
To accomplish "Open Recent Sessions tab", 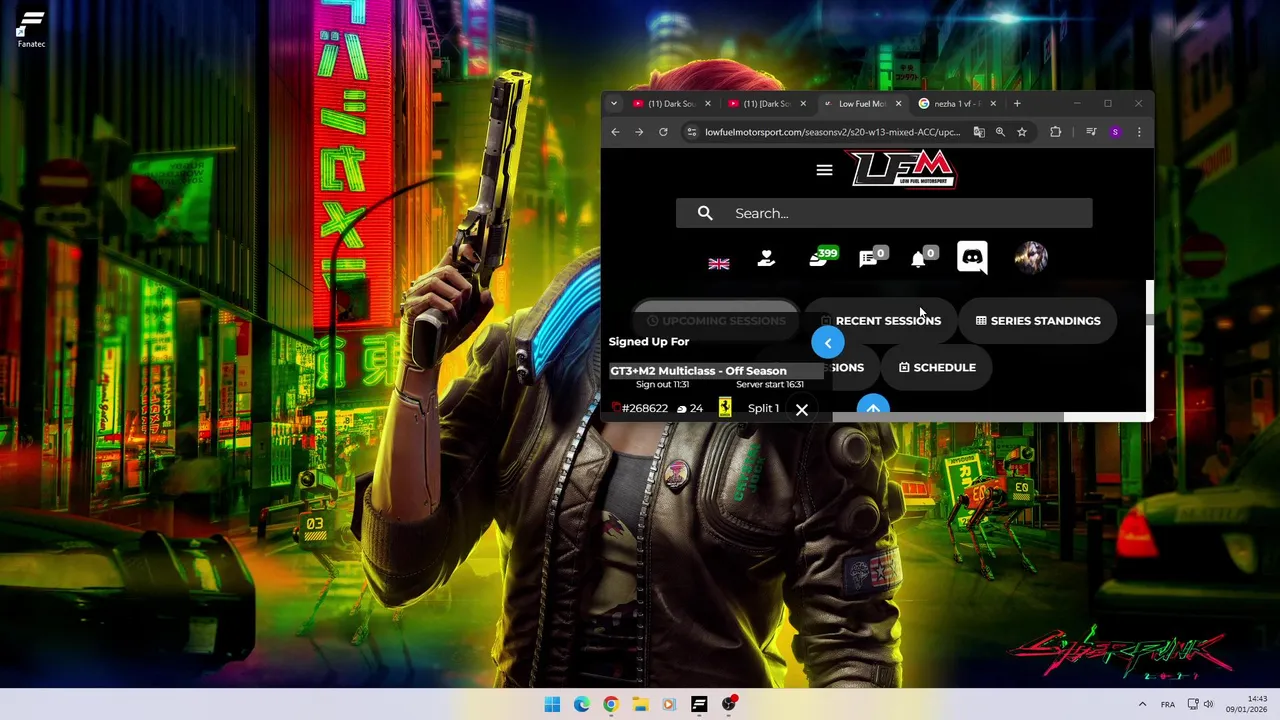I will click(x=880, y=321).
